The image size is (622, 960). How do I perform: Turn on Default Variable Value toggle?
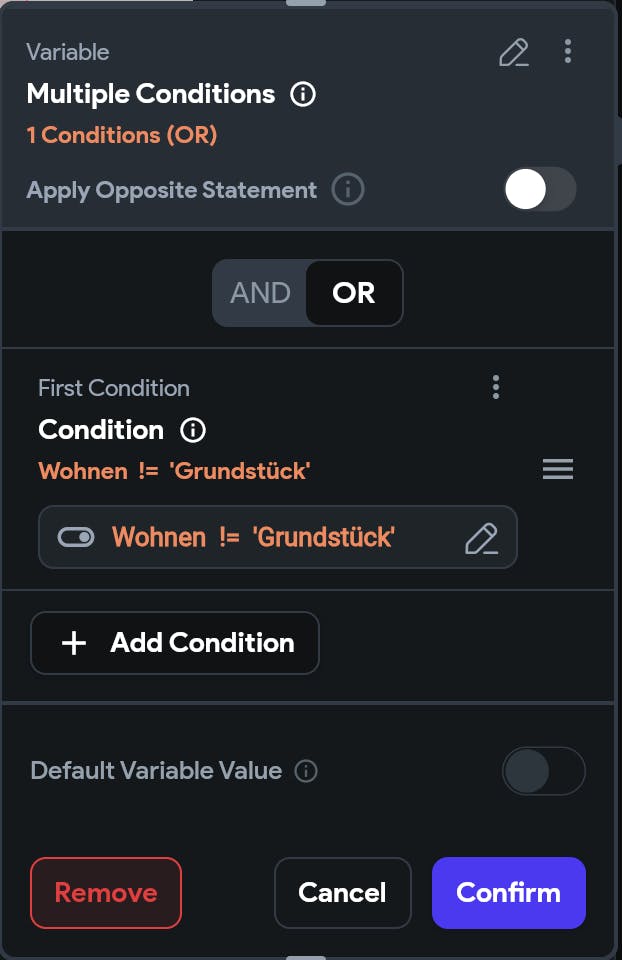(542, 771)
